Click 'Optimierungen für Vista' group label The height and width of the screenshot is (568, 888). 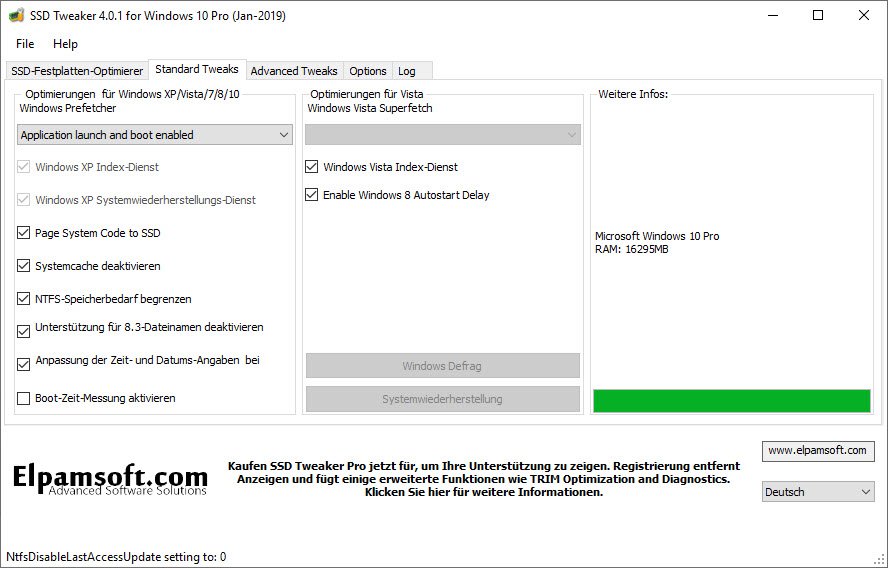(366, 94)
